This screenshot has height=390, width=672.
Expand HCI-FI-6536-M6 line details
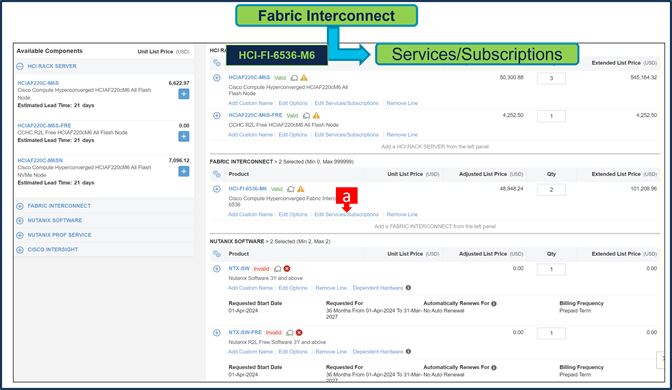(x=217, y=189)
